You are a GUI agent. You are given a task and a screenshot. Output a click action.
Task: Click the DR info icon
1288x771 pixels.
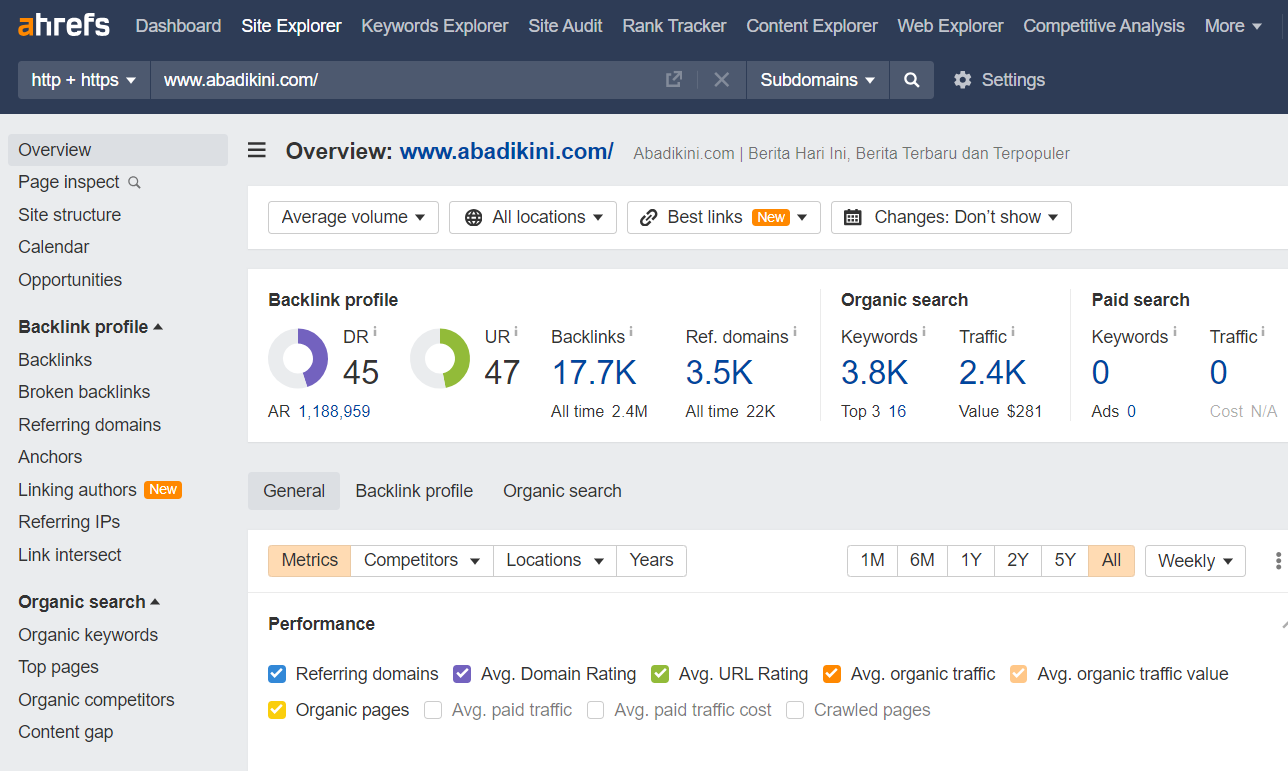pos(375,331)
